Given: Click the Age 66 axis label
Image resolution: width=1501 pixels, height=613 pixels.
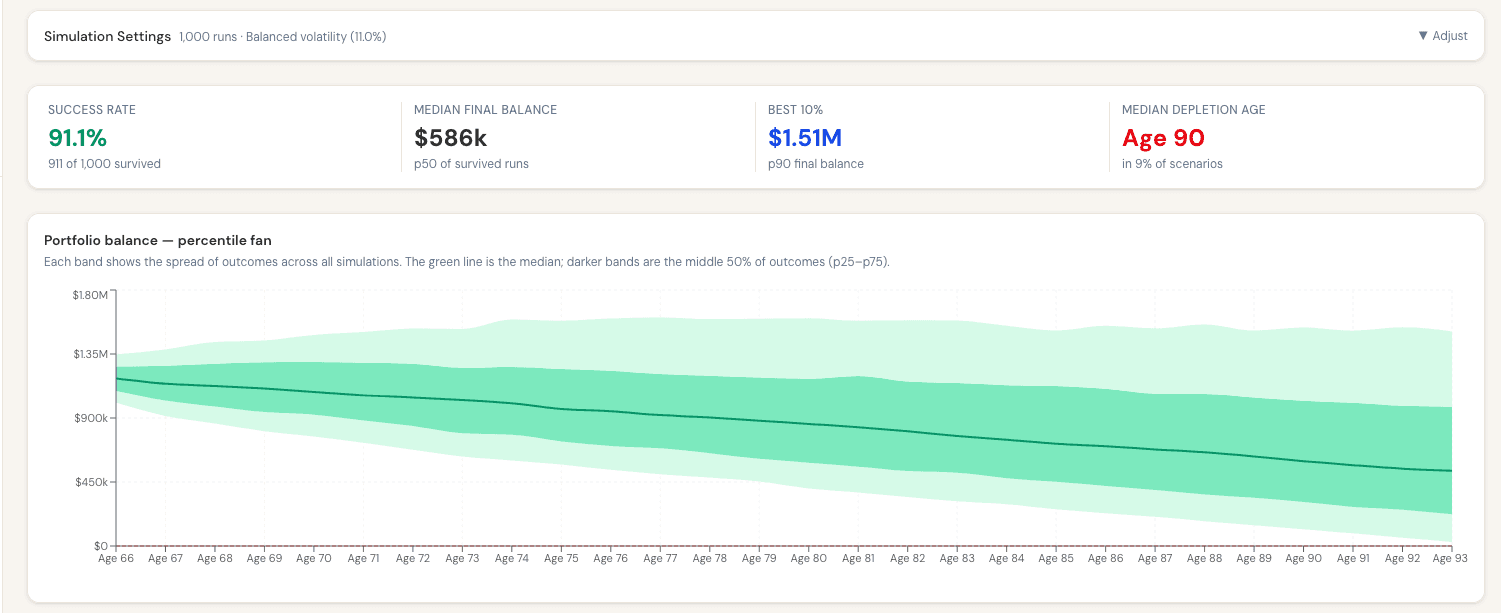Looking at the screenshot, I should point(116,559).
